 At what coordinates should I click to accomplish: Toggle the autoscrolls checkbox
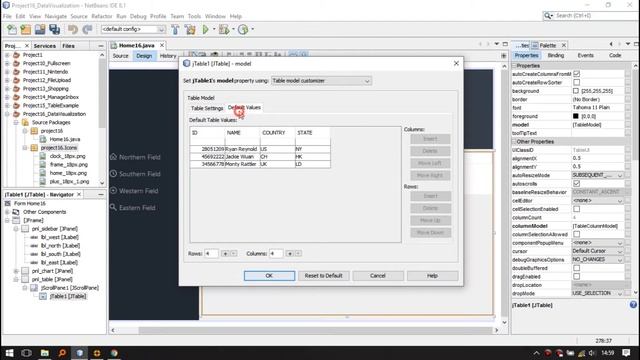click(576, 184)
